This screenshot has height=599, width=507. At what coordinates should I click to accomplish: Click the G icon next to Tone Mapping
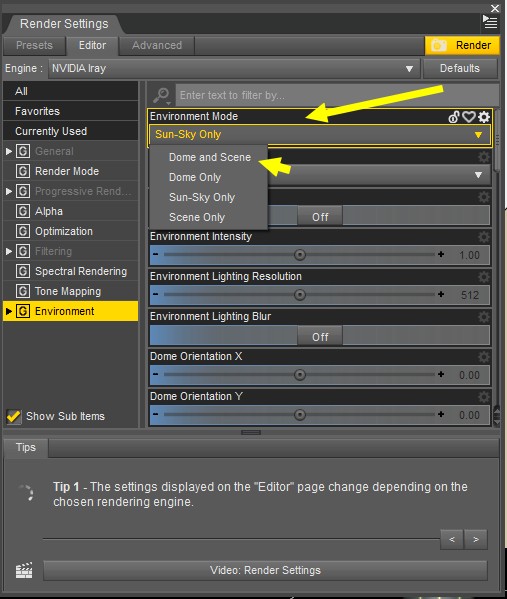(23, 291)
